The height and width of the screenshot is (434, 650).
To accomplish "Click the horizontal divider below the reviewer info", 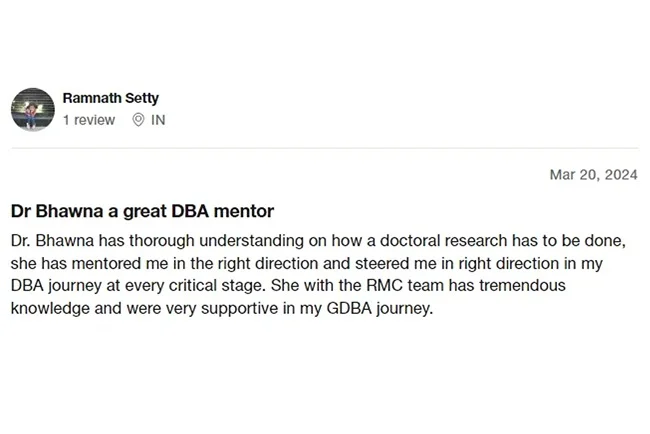I will point(325,149).
